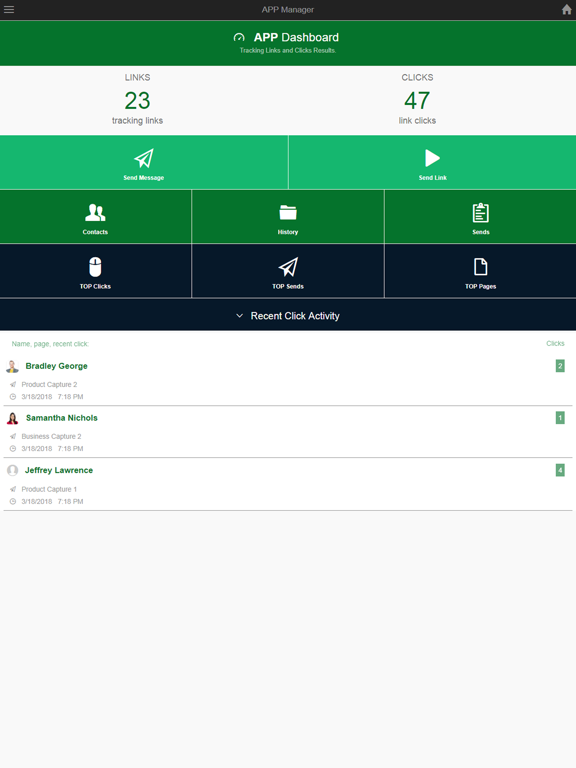The image size is (576, 768).
Task: Click the LINKS heading
Action: [x=137, y=77]
